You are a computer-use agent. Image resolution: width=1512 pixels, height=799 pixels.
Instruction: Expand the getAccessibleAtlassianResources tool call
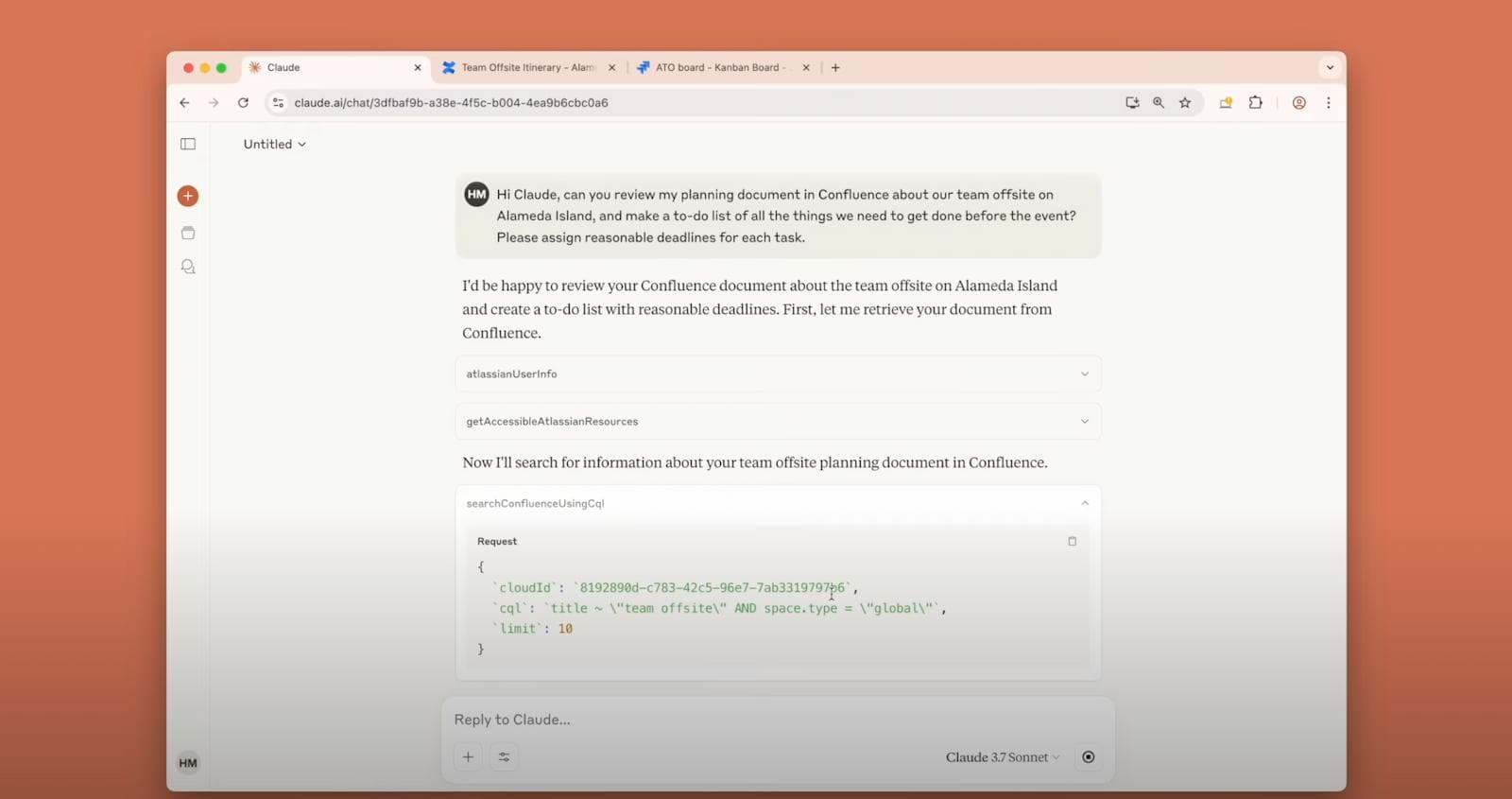[778, 422]
